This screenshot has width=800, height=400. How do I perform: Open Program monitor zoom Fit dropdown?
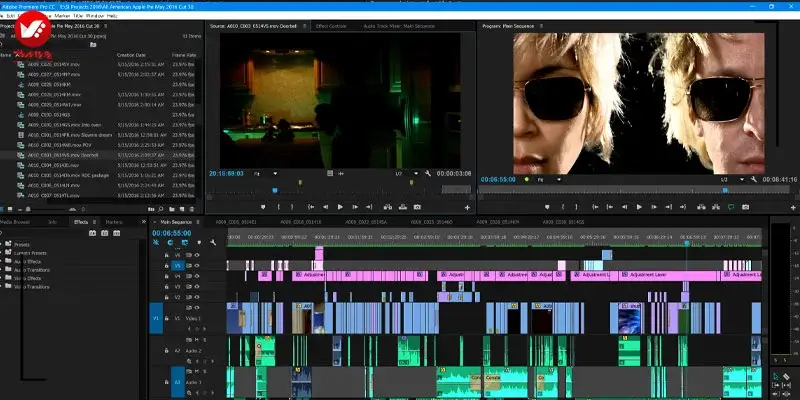[549, 180]
